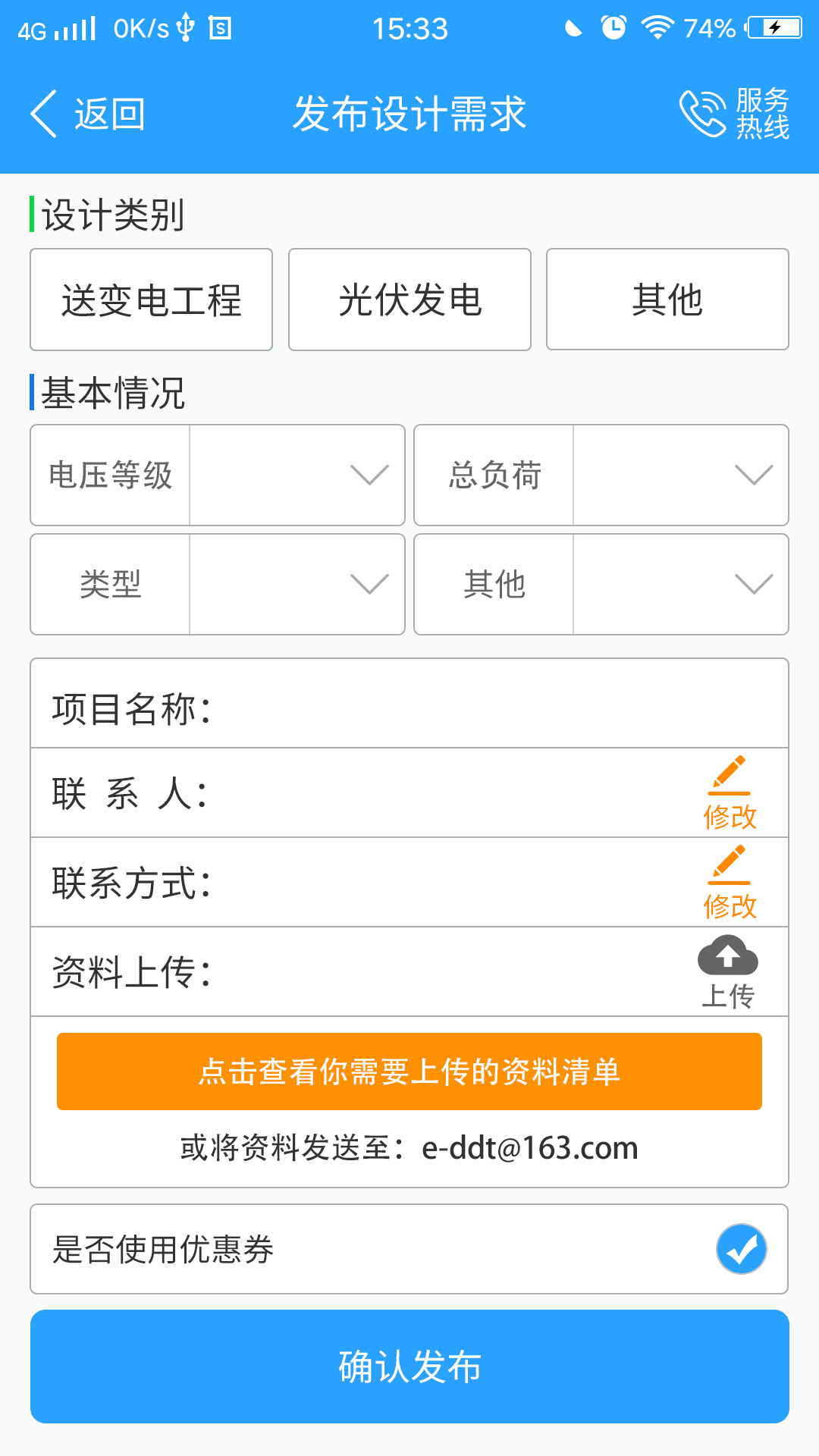Toggle the 是否使用优惠券 coupon checkbox
The image size is (819, 1456).
click(741, 1249)
